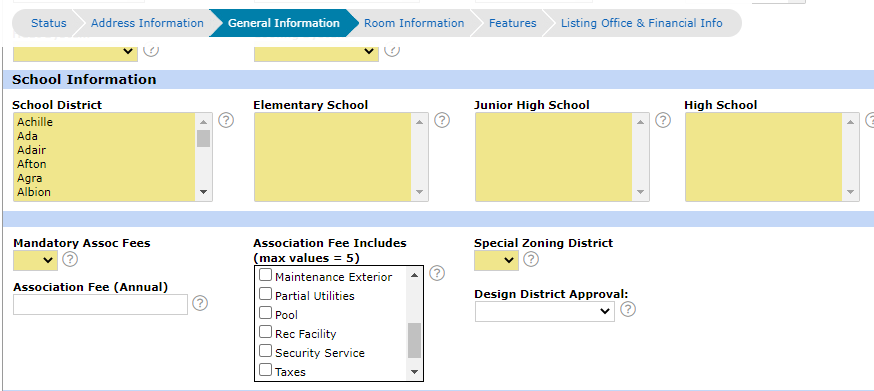Go to the Features tab
Screen dimensions: 874x391
pos(512,23)
